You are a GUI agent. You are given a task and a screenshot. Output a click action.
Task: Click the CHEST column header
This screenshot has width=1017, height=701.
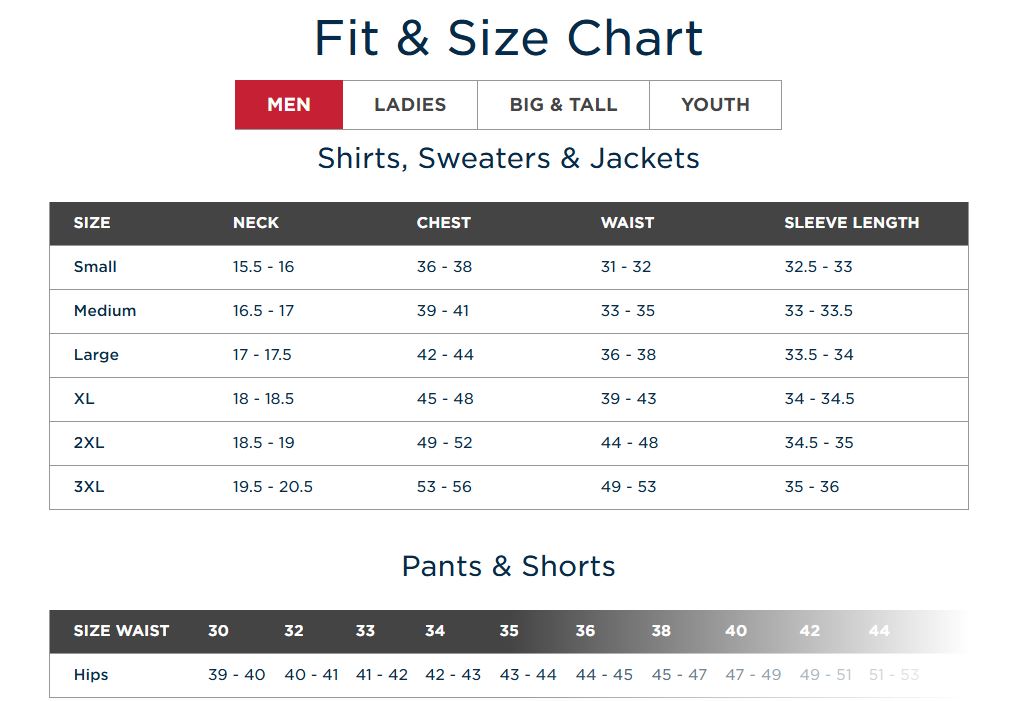click(x=444, y=222)
